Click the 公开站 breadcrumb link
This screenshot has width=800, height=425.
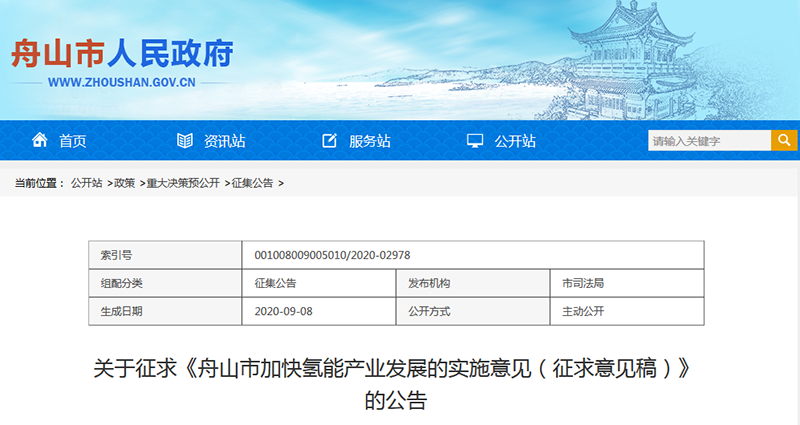tap(86, 183)
